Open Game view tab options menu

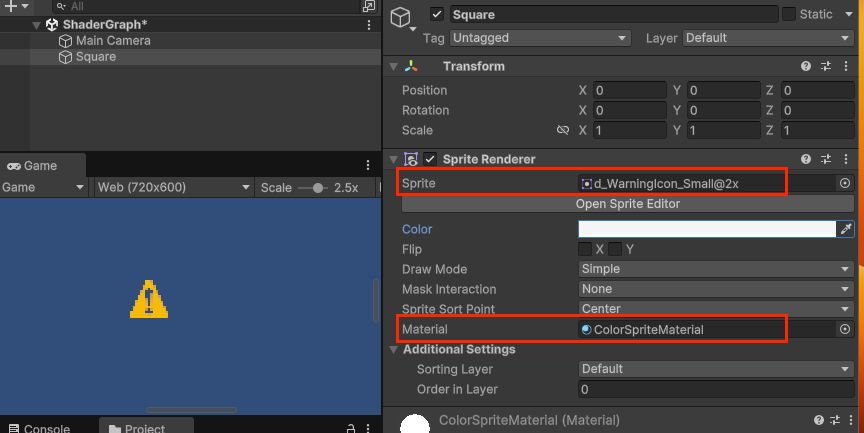click(x=368, y=165)
